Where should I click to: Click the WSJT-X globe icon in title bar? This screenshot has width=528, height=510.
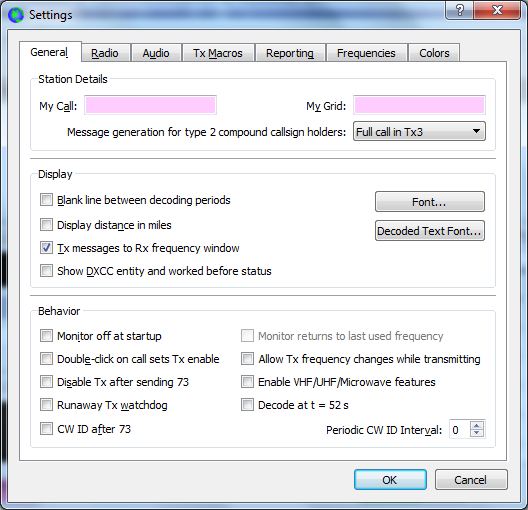[x=15, y=15]
